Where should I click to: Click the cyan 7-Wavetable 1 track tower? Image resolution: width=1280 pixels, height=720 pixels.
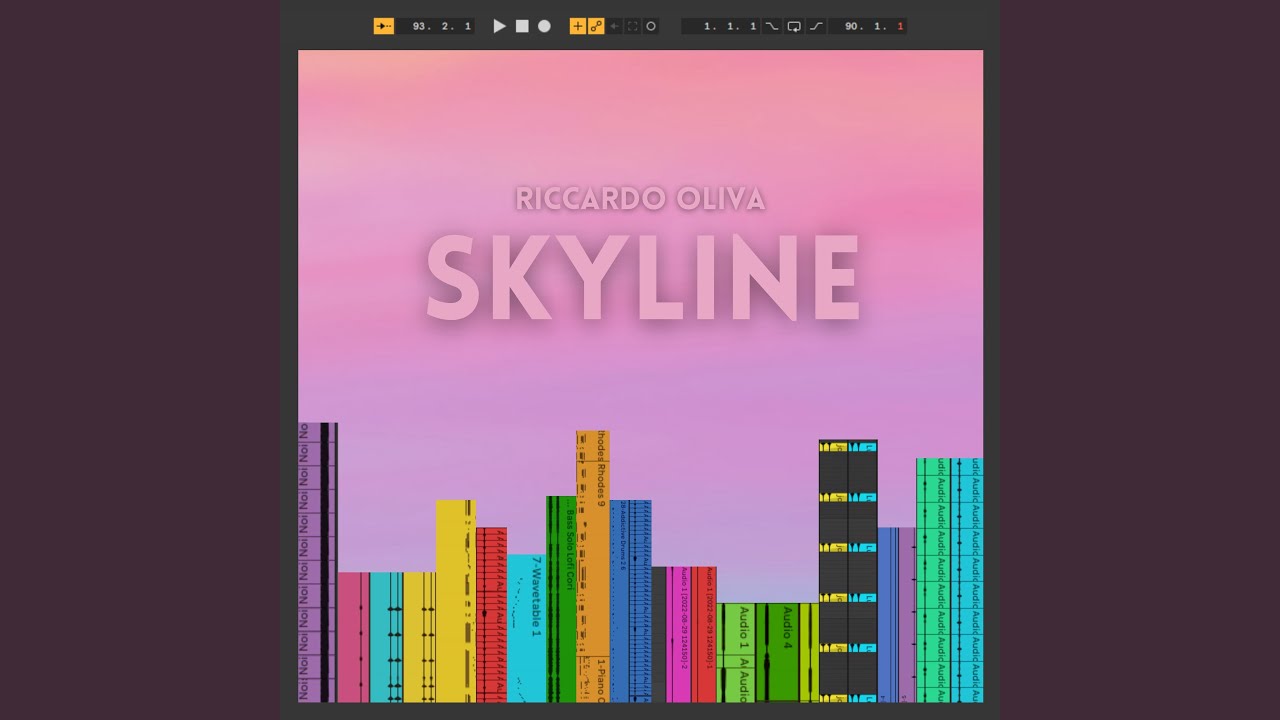pos(526,628)
